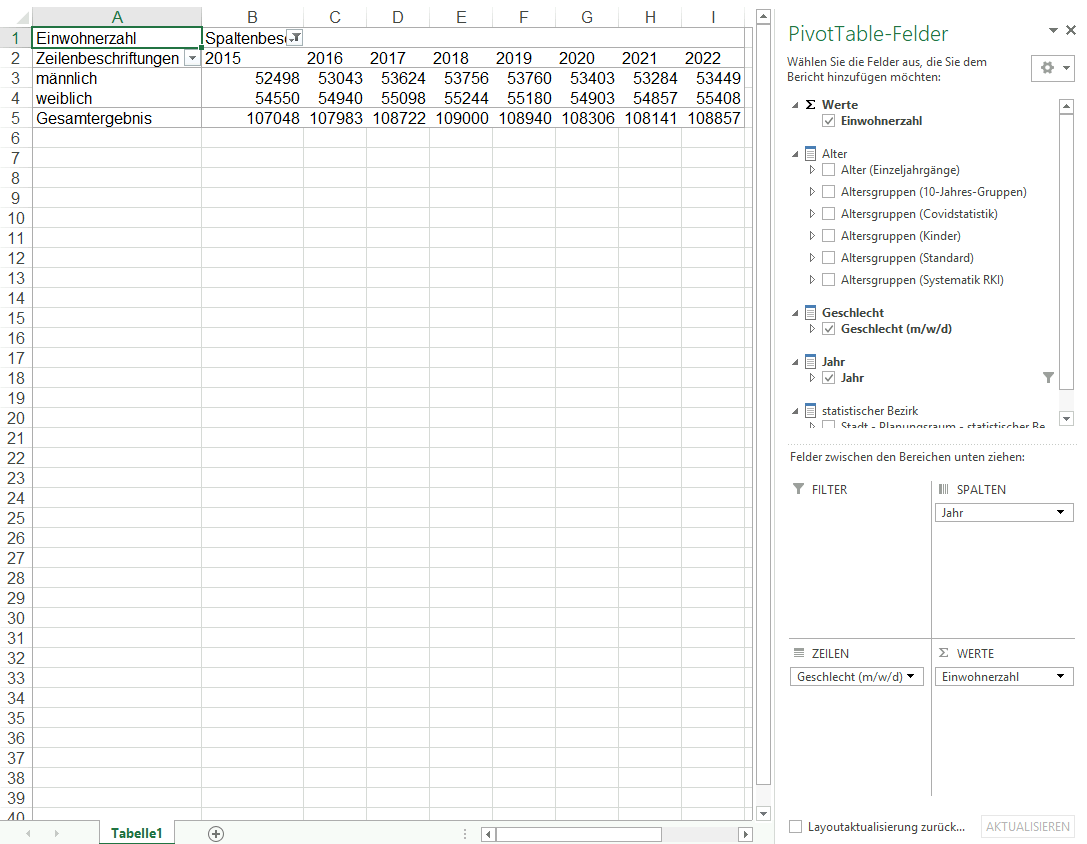Open Geschlecht (m/w/d) dropdown in ZEILEN
The image size is (1087, 844).
click(857, 677)
